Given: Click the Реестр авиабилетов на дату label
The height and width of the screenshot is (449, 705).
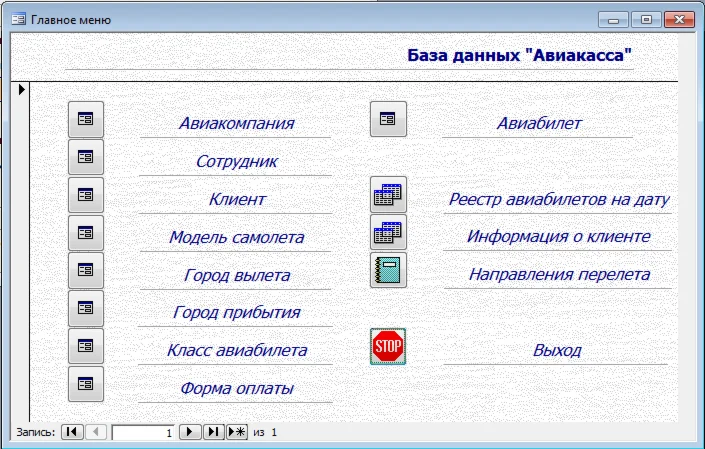Looking at the screenshot, I should click(559, 199).
